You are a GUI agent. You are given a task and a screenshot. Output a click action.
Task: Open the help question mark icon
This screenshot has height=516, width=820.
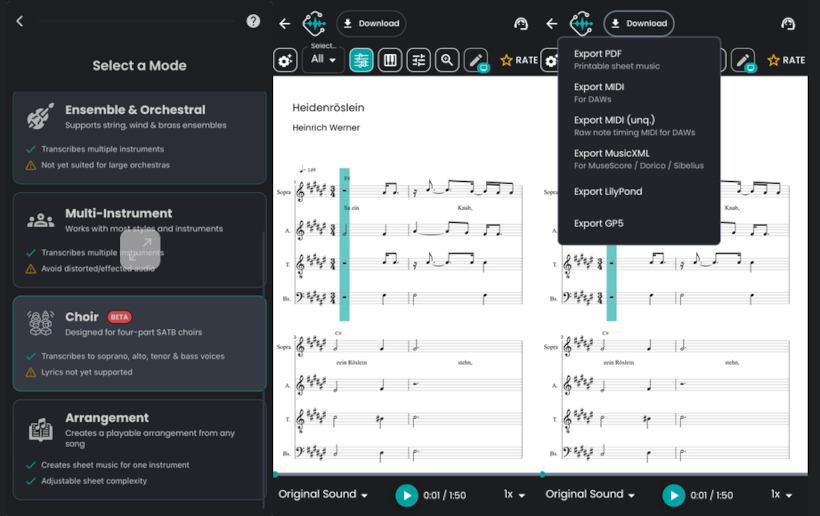pyautogui.click(x=253, y=21)
